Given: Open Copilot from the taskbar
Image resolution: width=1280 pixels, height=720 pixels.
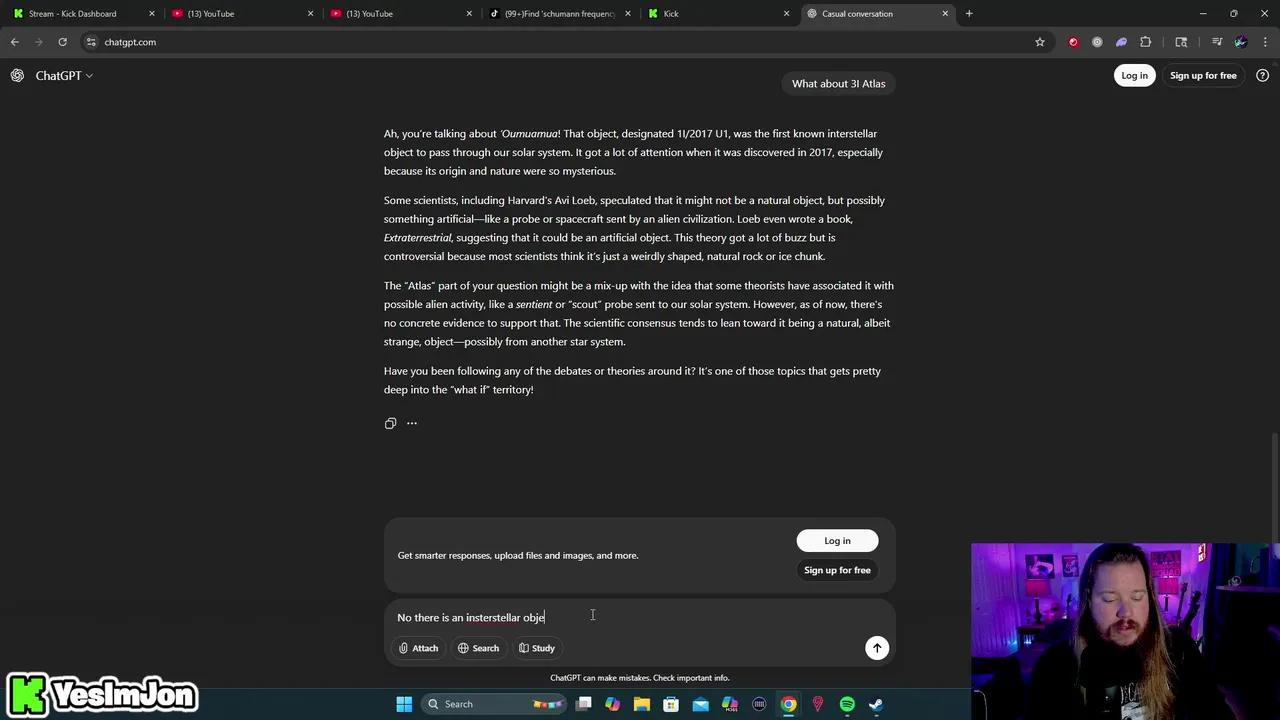Looking at the screenshot, I should click(613, 704).
